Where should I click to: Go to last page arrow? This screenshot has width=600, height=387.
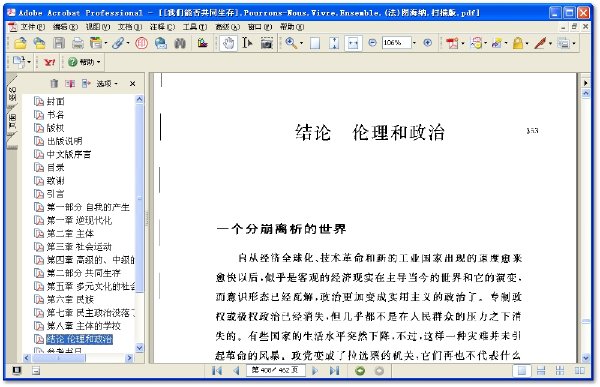[x=334, y=371]
